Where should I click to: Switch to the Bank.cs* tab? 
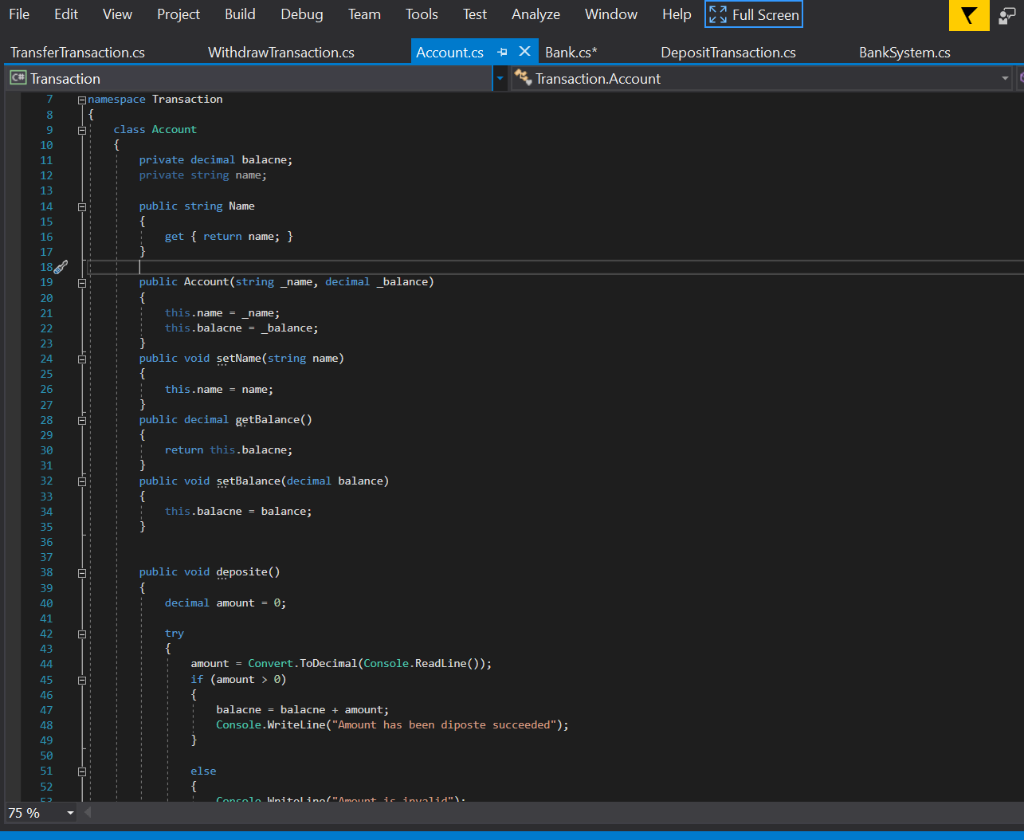[571, 52]
